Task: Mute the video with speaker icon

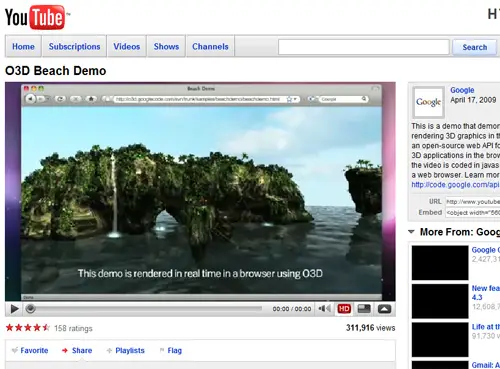Action: tap(324, 309)
